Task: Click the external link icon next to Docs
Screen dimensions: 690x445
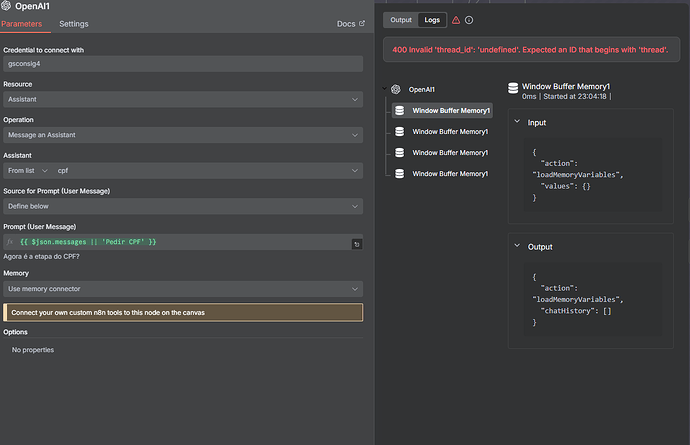Action: [362, 23]
